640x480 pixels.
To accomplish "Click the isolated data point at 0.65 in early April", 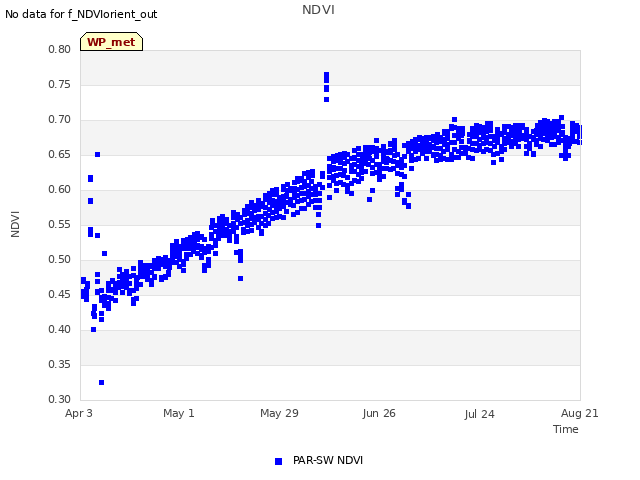I will tap(98, 154).
